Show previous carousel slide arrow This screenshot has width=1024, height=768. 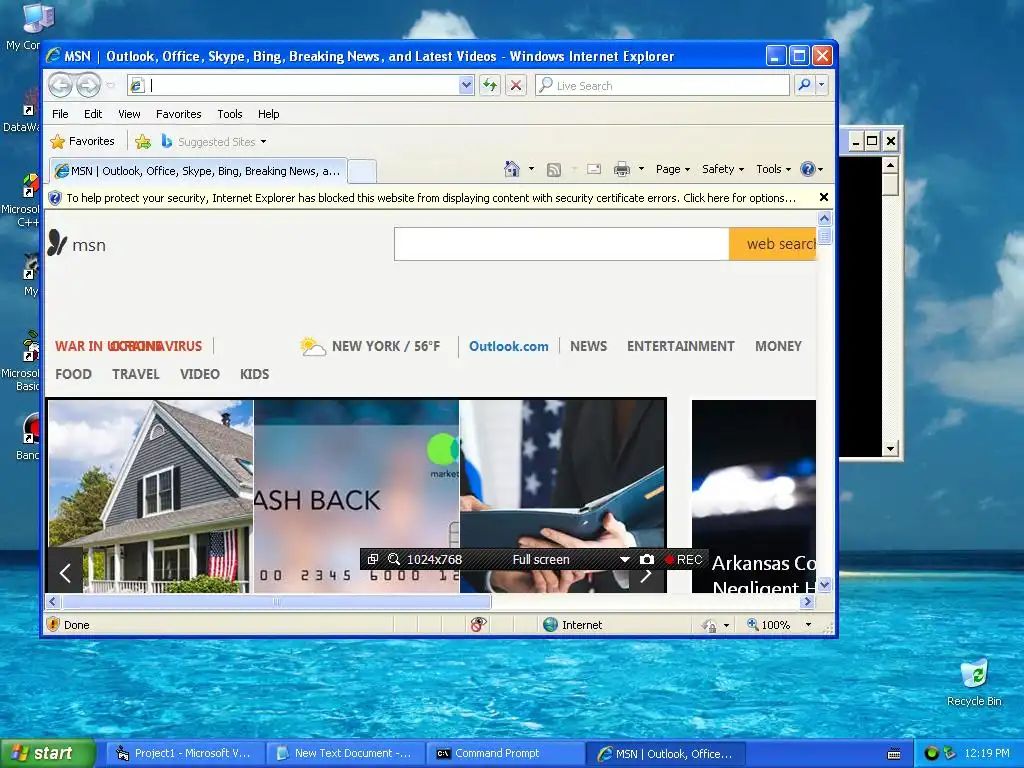(65, 573)
